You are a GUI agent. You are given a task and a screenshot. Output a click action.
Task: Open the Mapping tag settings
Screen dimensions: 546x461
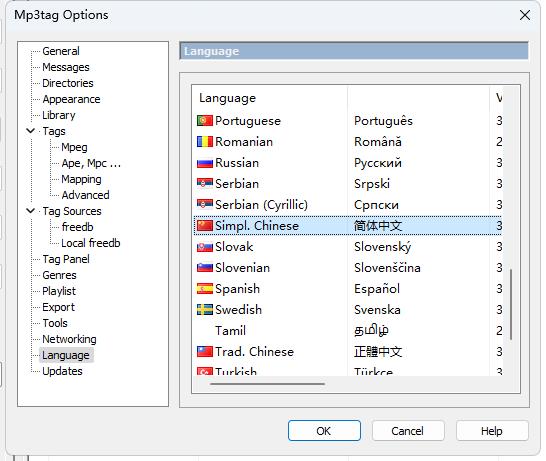[x=81, y=179]
